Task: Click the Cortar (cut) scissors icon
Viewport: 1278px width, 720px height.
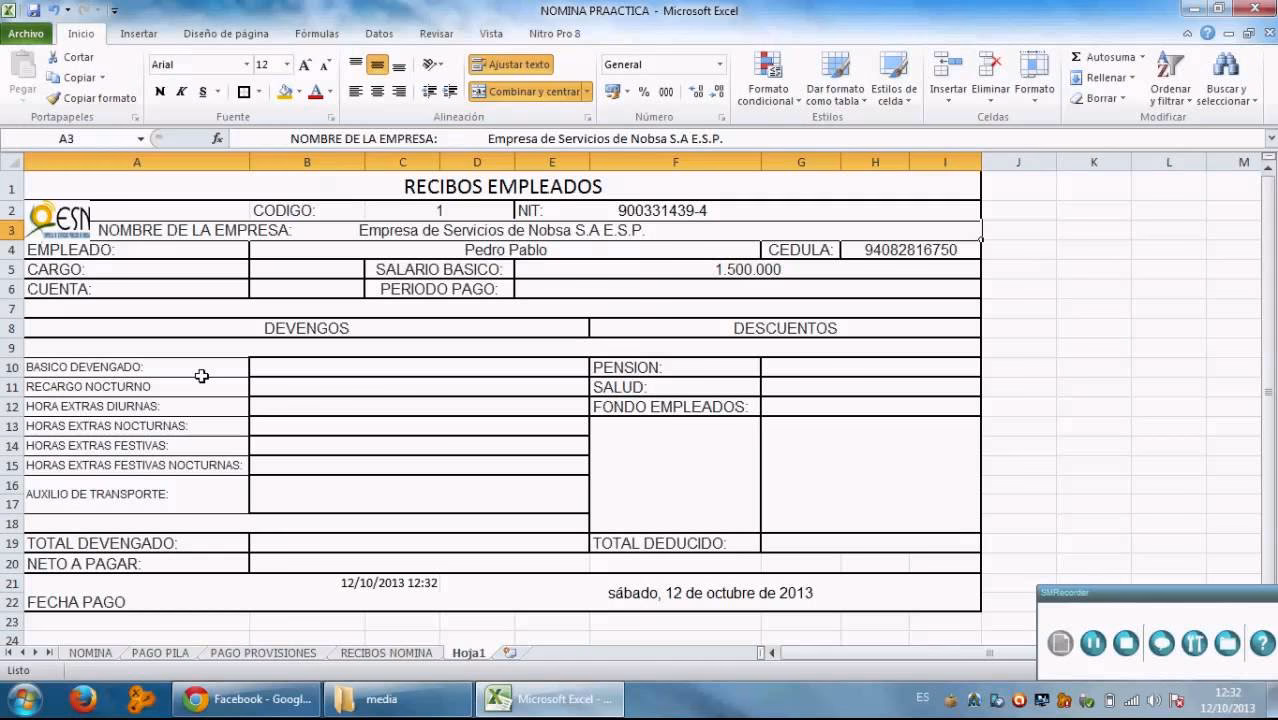Action: 54,57
